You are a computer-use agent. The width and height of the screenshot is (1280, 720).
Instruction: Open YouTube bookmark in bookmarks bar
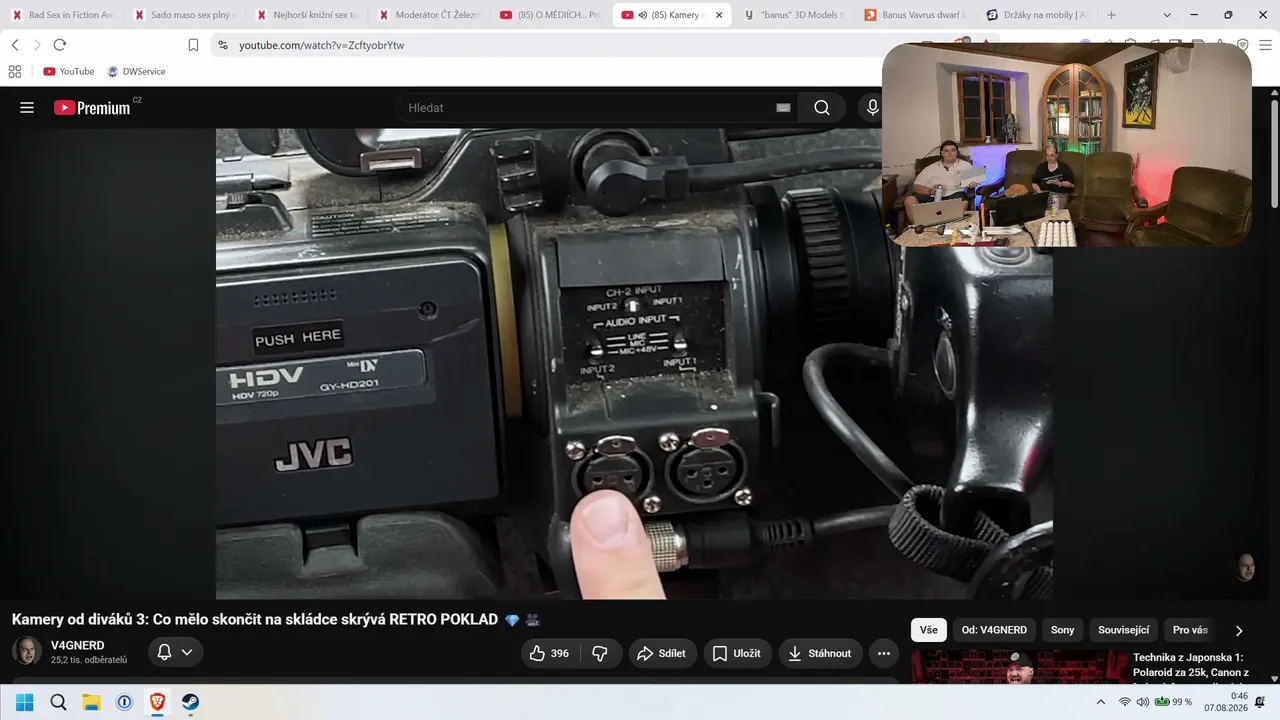[69, 72]
